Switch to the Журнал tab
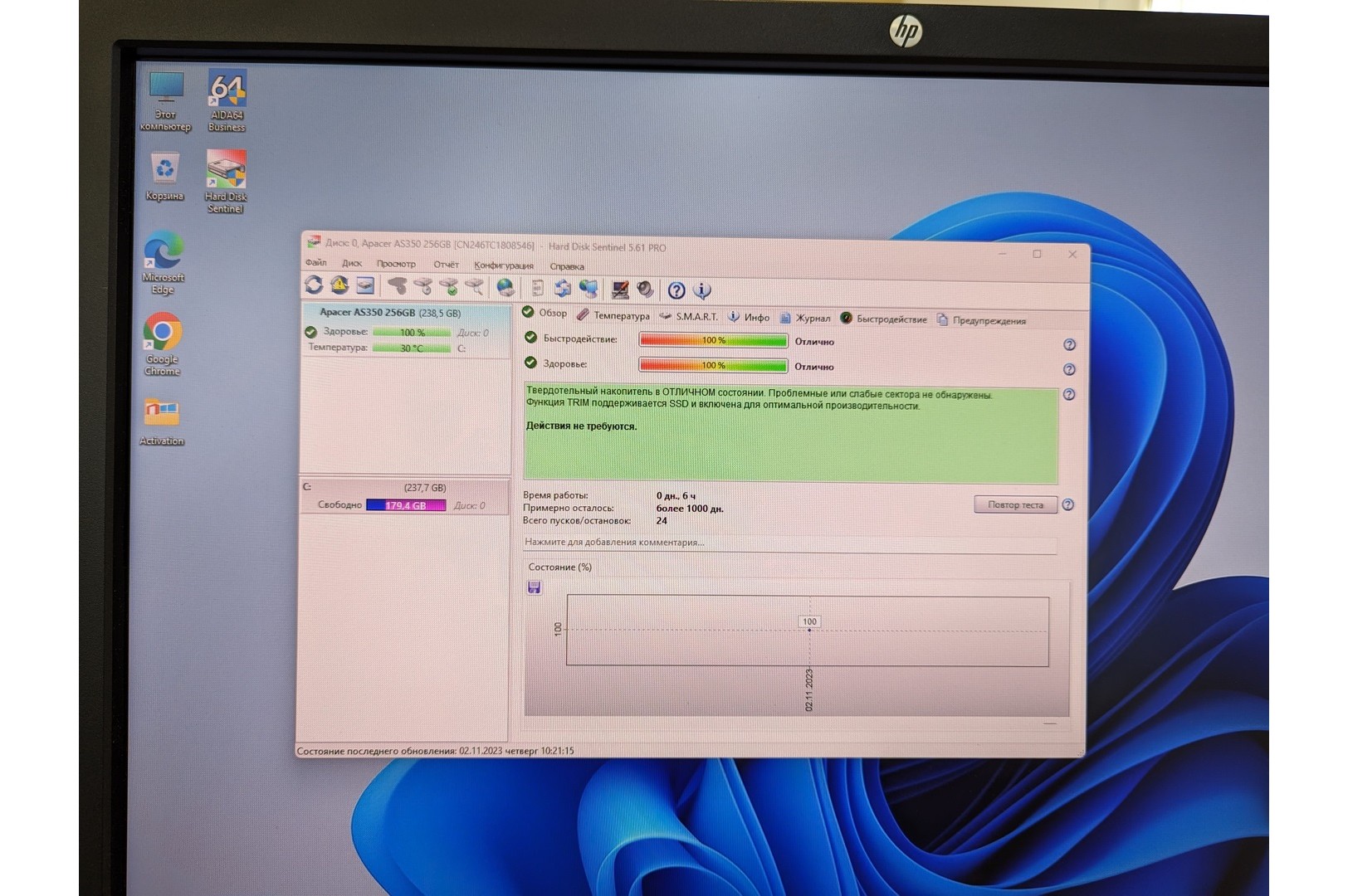 point(805,318)
